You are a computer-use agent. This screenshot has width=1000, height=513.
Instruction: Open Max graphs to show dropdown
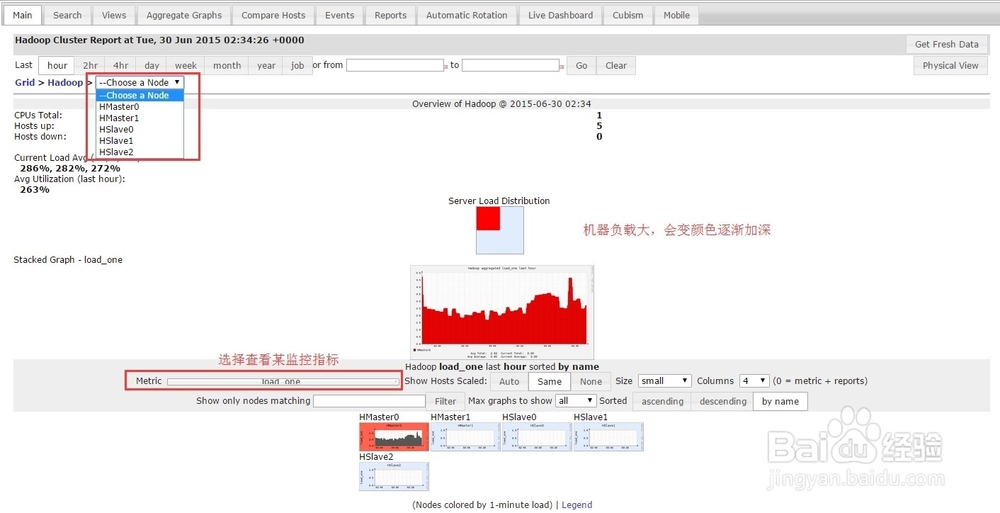(576, 401)
